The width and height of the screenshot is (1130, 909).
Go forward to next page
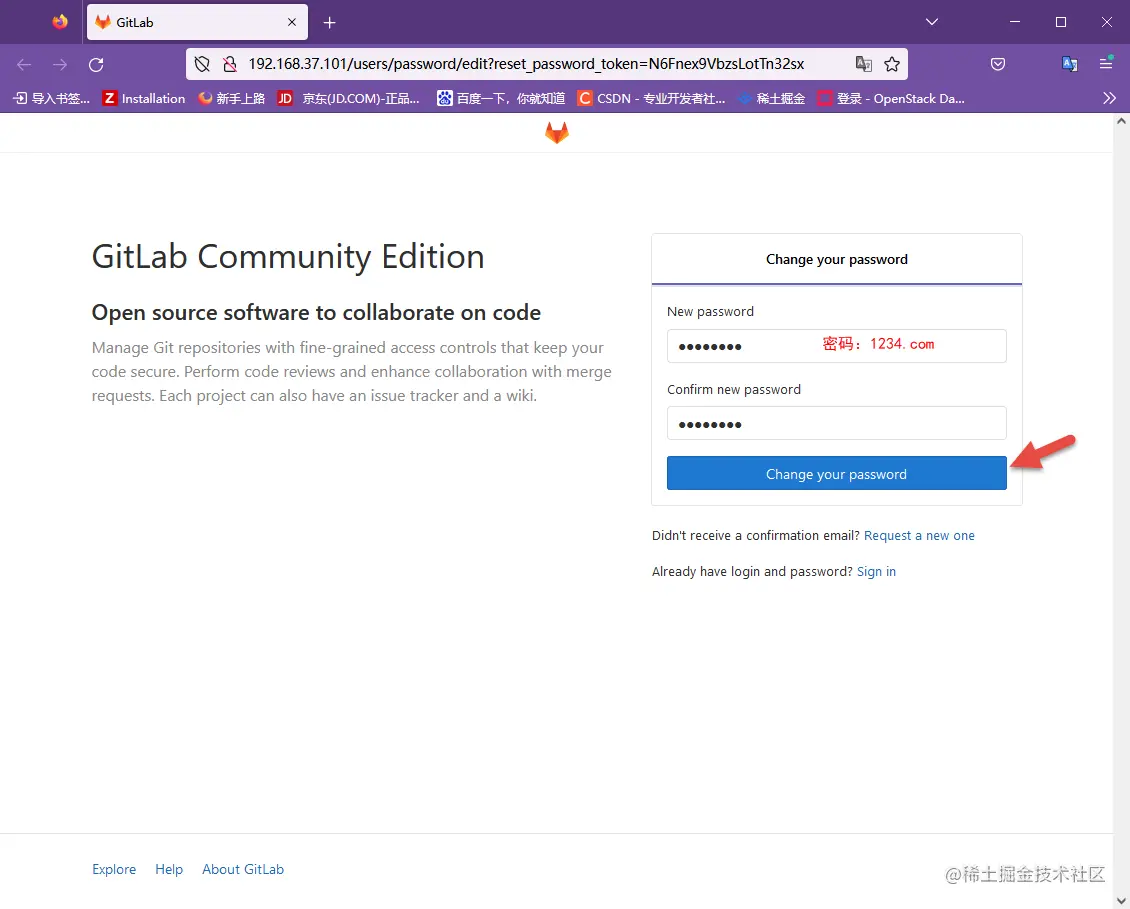(x=60, y=65)
